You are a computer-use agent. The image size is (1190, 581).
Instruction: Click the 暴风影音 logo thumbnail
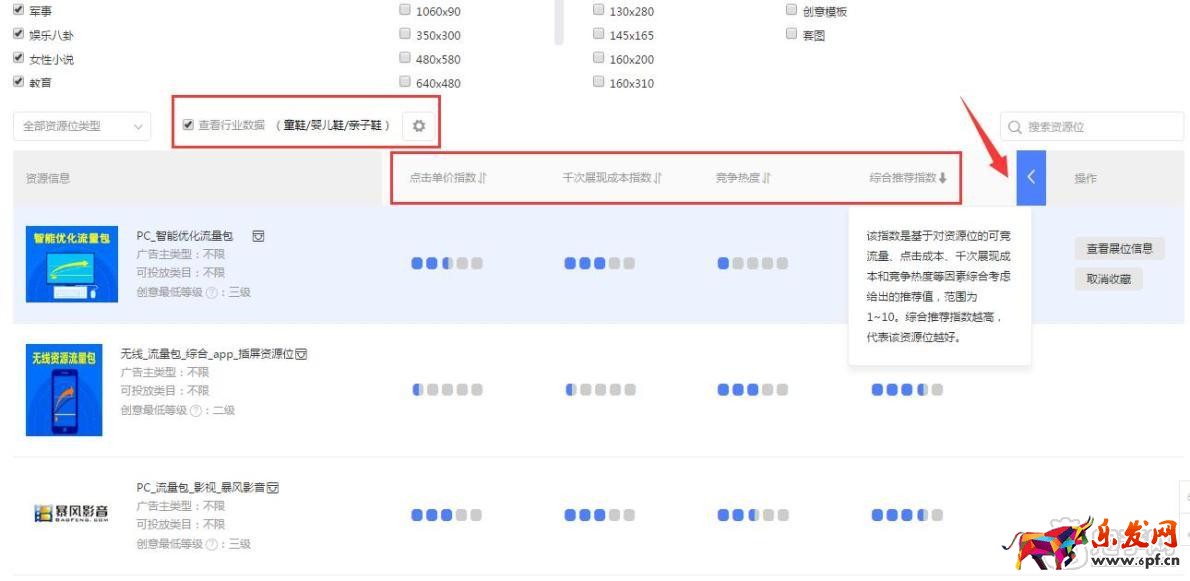tap(71, 514)
